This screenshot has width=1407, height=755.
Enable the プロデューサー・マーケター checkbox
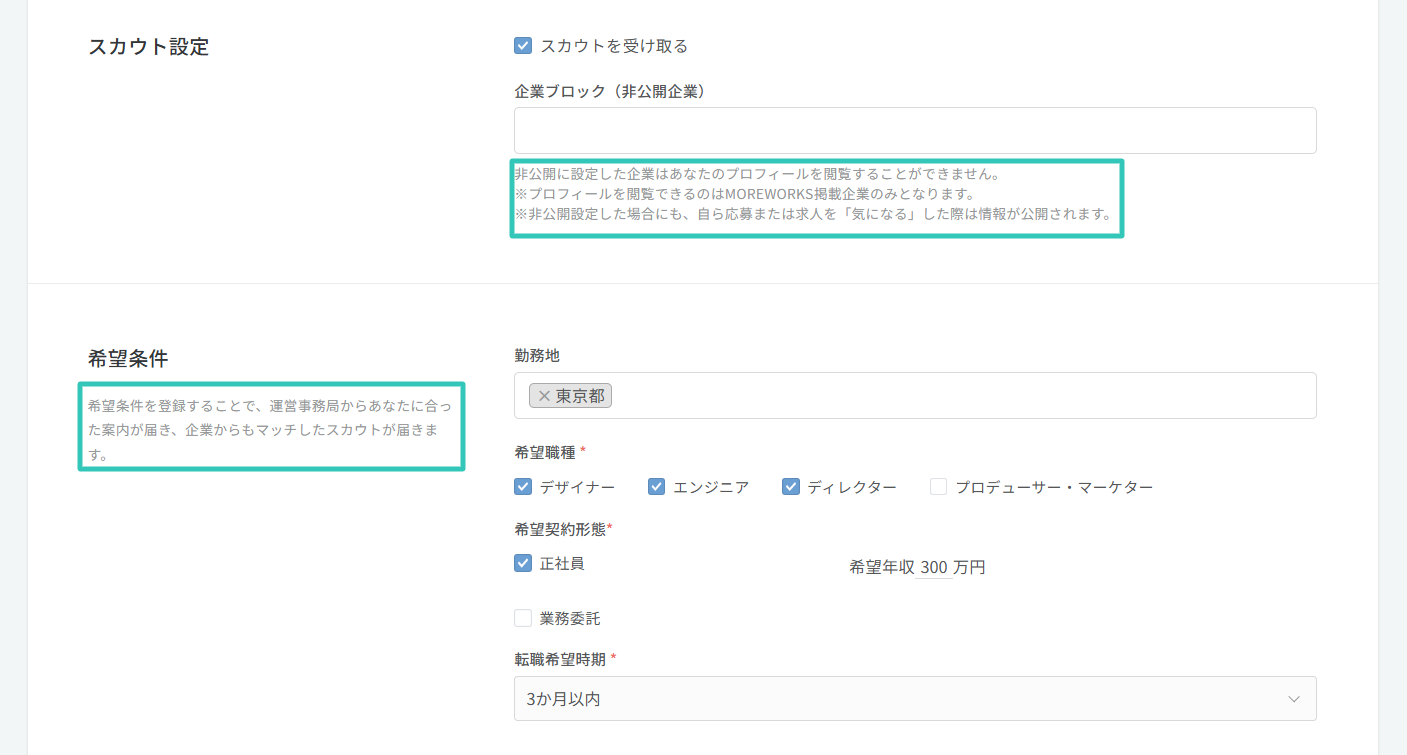point(939,487)
